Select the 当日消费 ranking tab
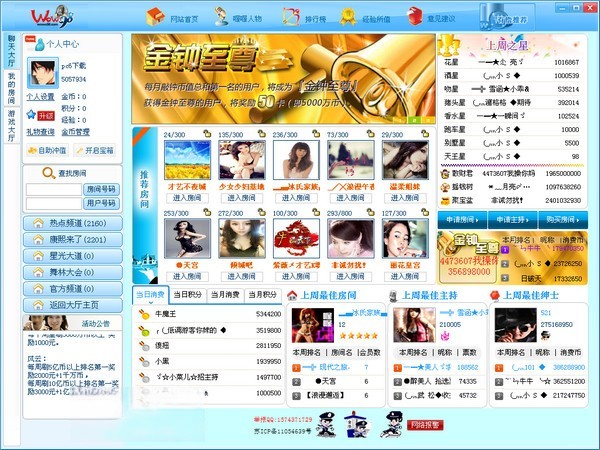Viewport: 600px width, 450px height. pyautogui.click(x=150, y=295)
